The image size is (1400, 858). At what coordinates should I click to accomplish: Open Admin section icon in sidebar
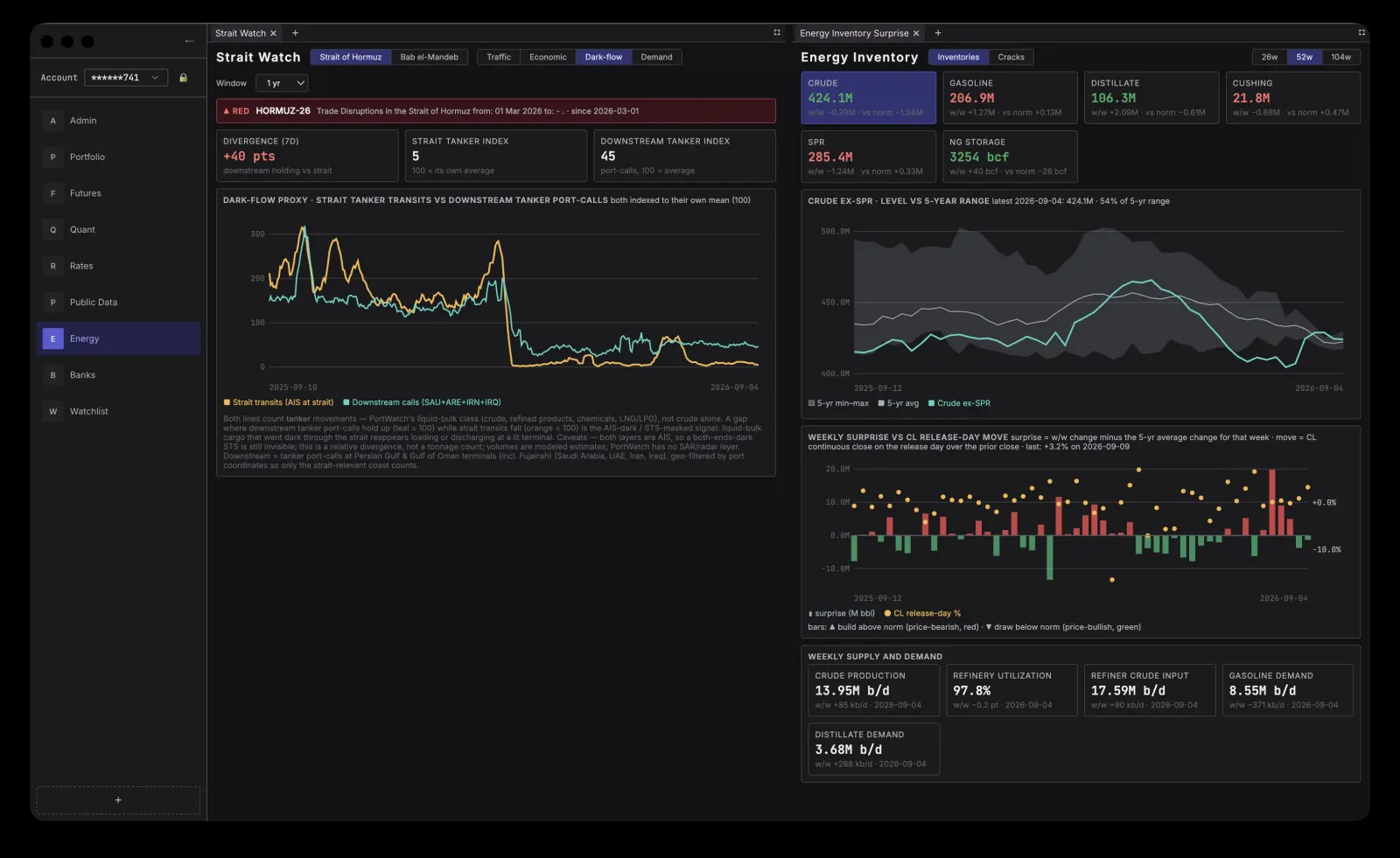[53, 121]
